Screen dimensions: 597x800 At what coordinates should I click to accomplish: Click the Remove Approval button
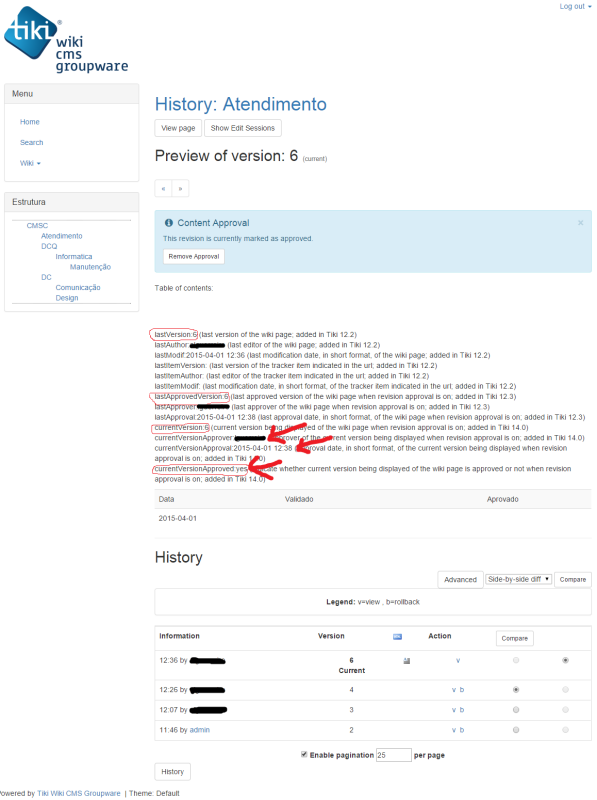(x=194, y=257)
